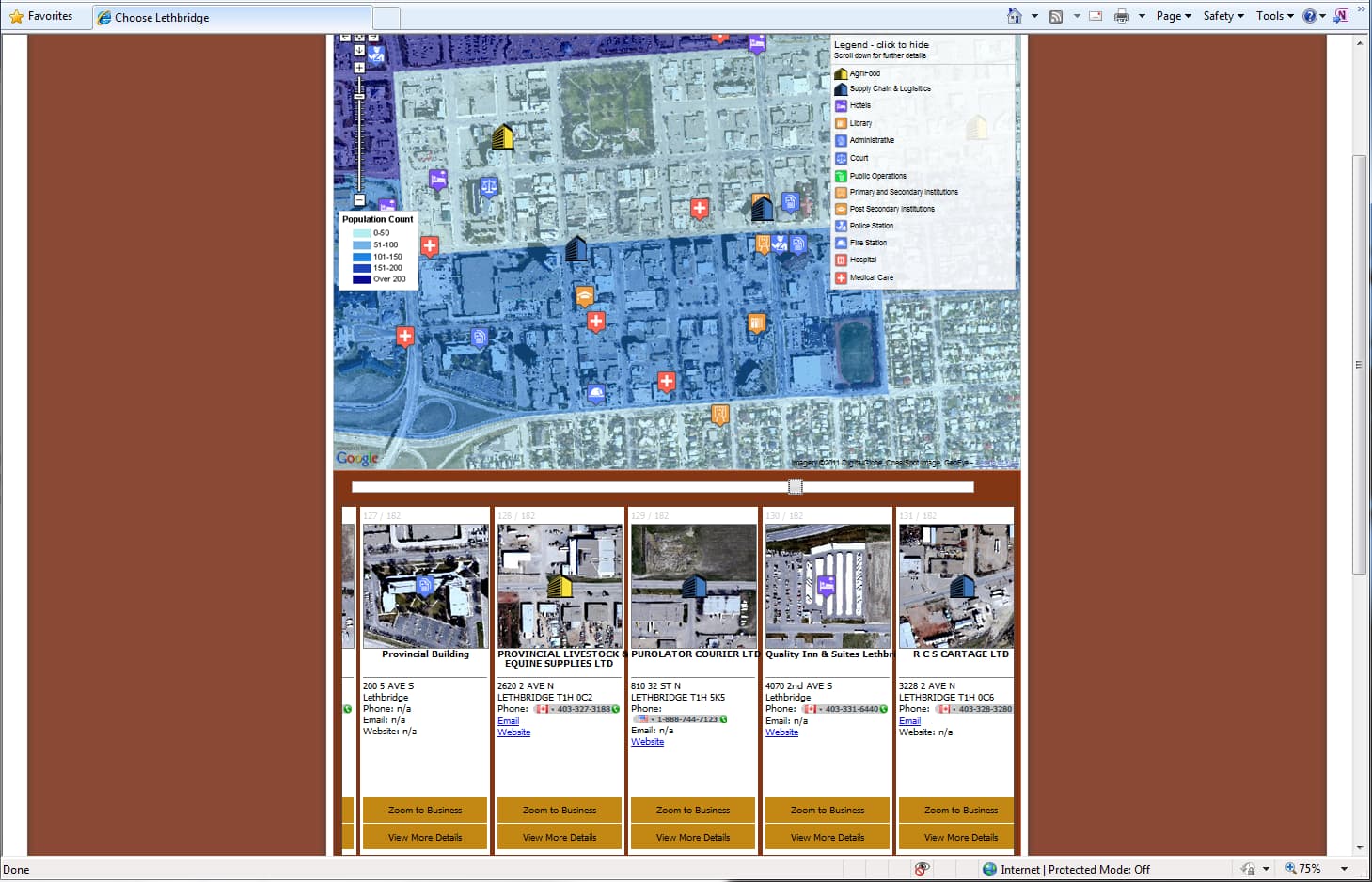Viewport: 1372px width, 882px height.
Task: Click the Police Station marker between two markers
Action: tap(780, 245)
